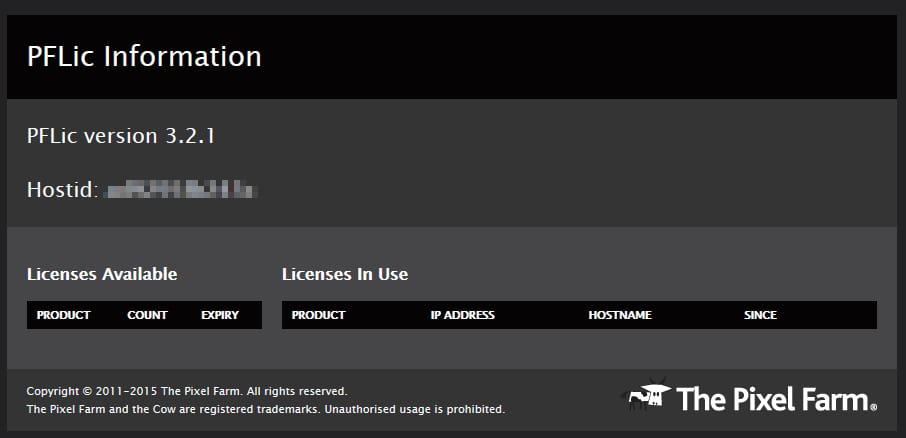Screen dimensions: 906x438
Task: Click the SINCE column header
Action: pyautogui.click(x=760, y=315)
